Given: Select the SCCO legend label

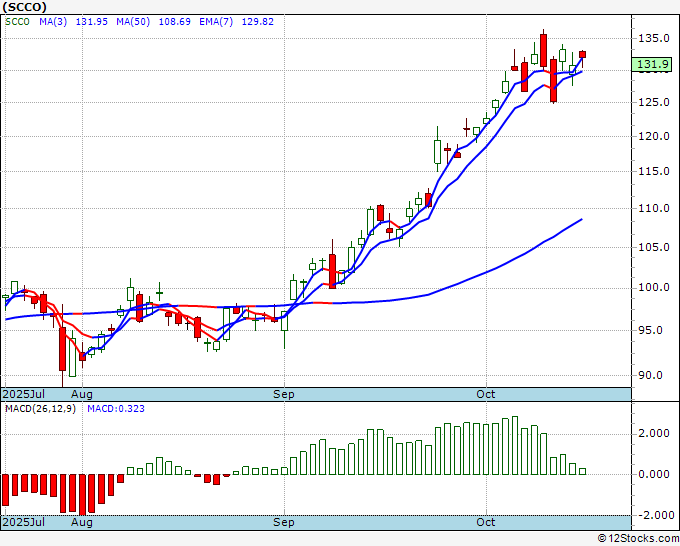Looking at the screenshot, I should pos(17,22).
